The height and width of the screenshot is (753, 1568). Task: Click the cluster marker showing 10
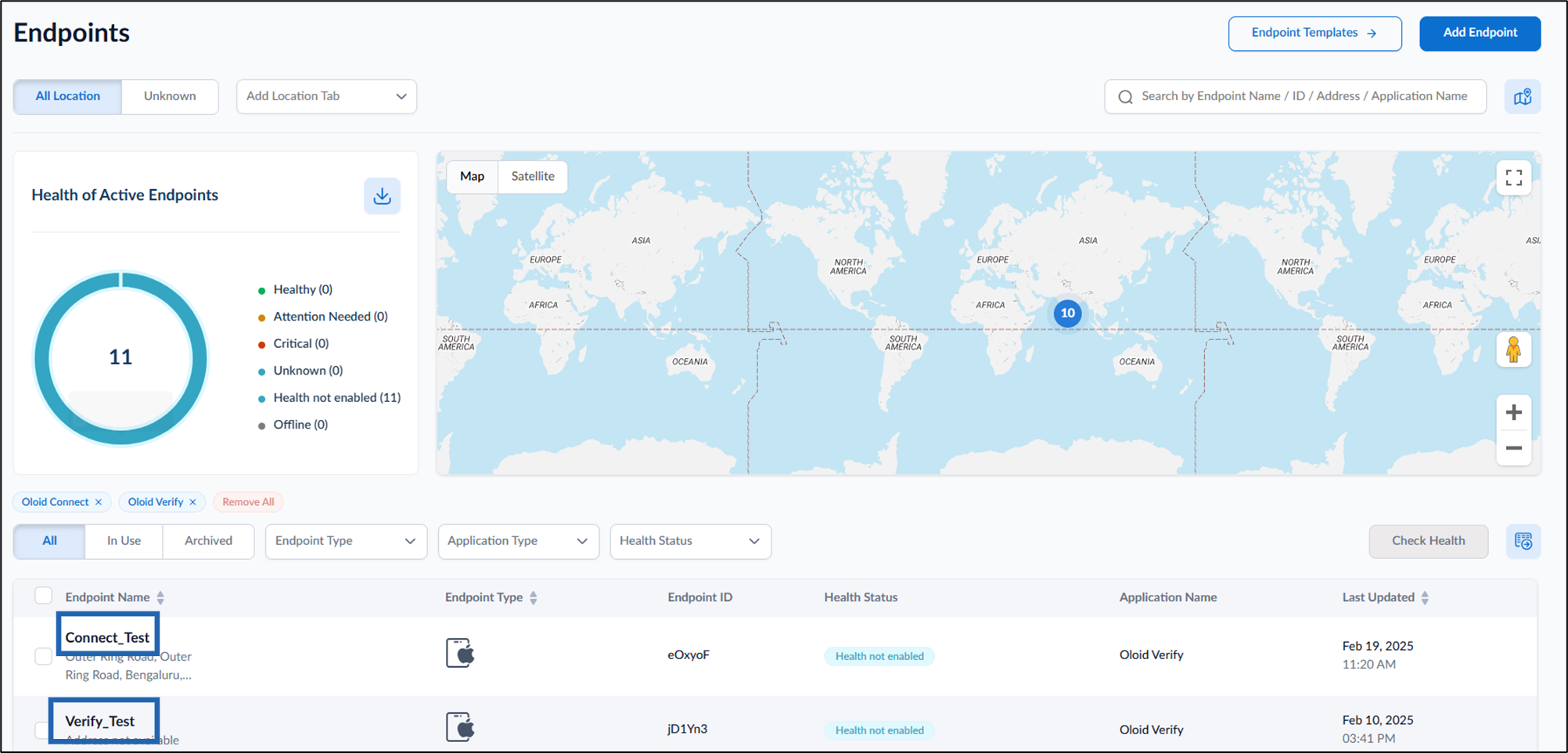[x=1067, y=313]
